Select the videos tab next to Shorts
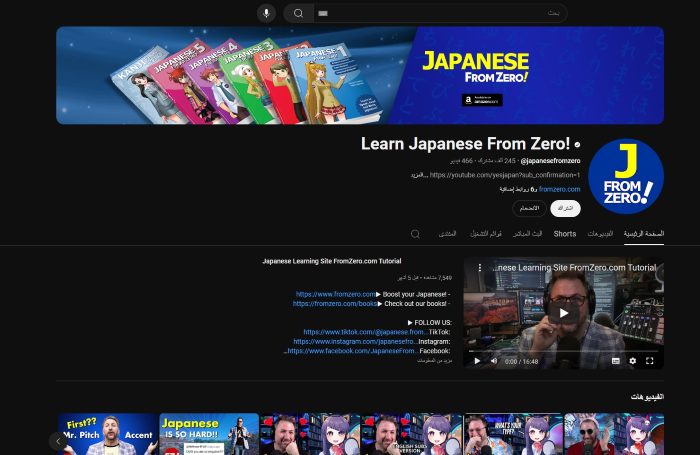The width and height of the screenshot is (700, 455). pyautogui.click(x=600, y=234)
